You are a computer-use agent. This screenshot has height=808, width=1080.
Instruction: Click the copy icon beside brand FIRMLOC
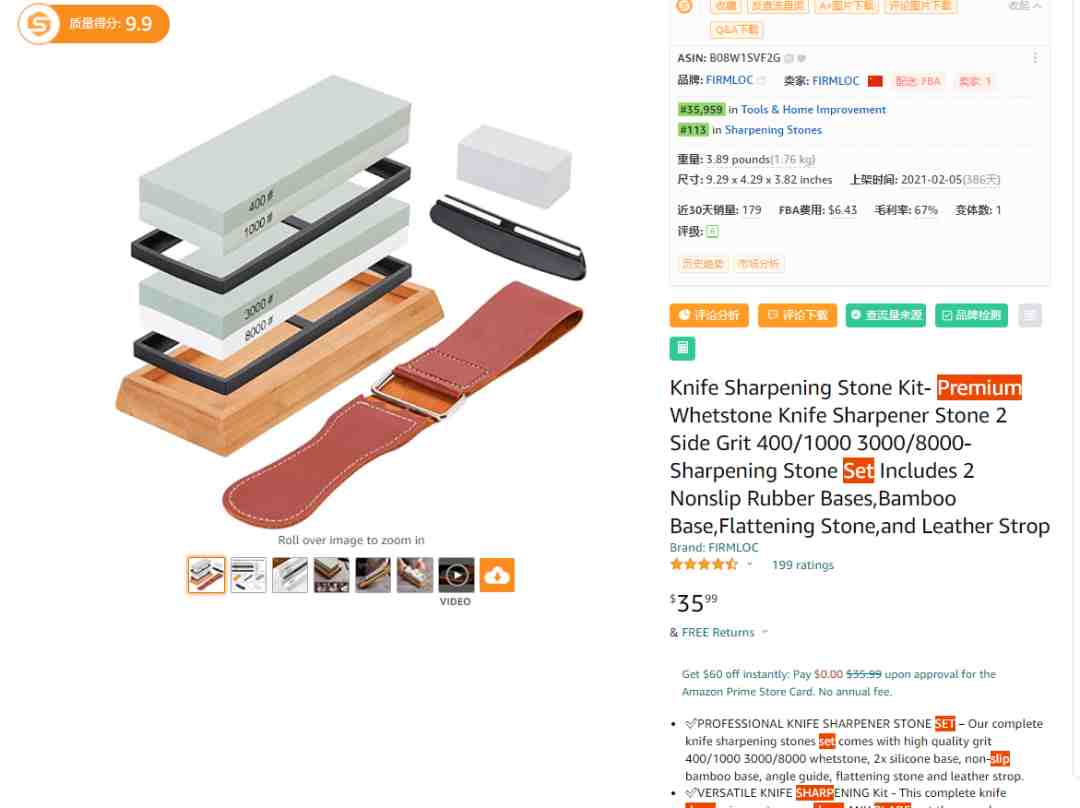[761, 81]
